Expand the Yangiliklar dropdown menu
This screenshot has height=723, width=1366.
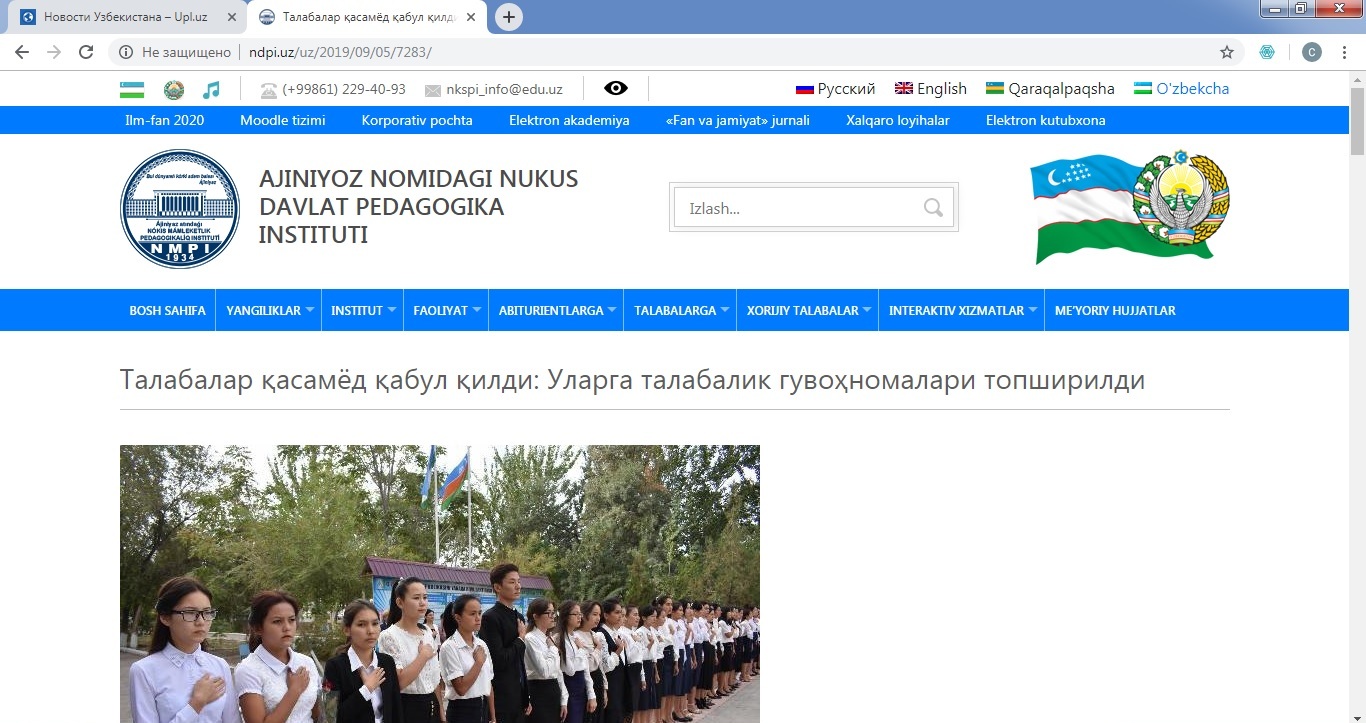270,311
